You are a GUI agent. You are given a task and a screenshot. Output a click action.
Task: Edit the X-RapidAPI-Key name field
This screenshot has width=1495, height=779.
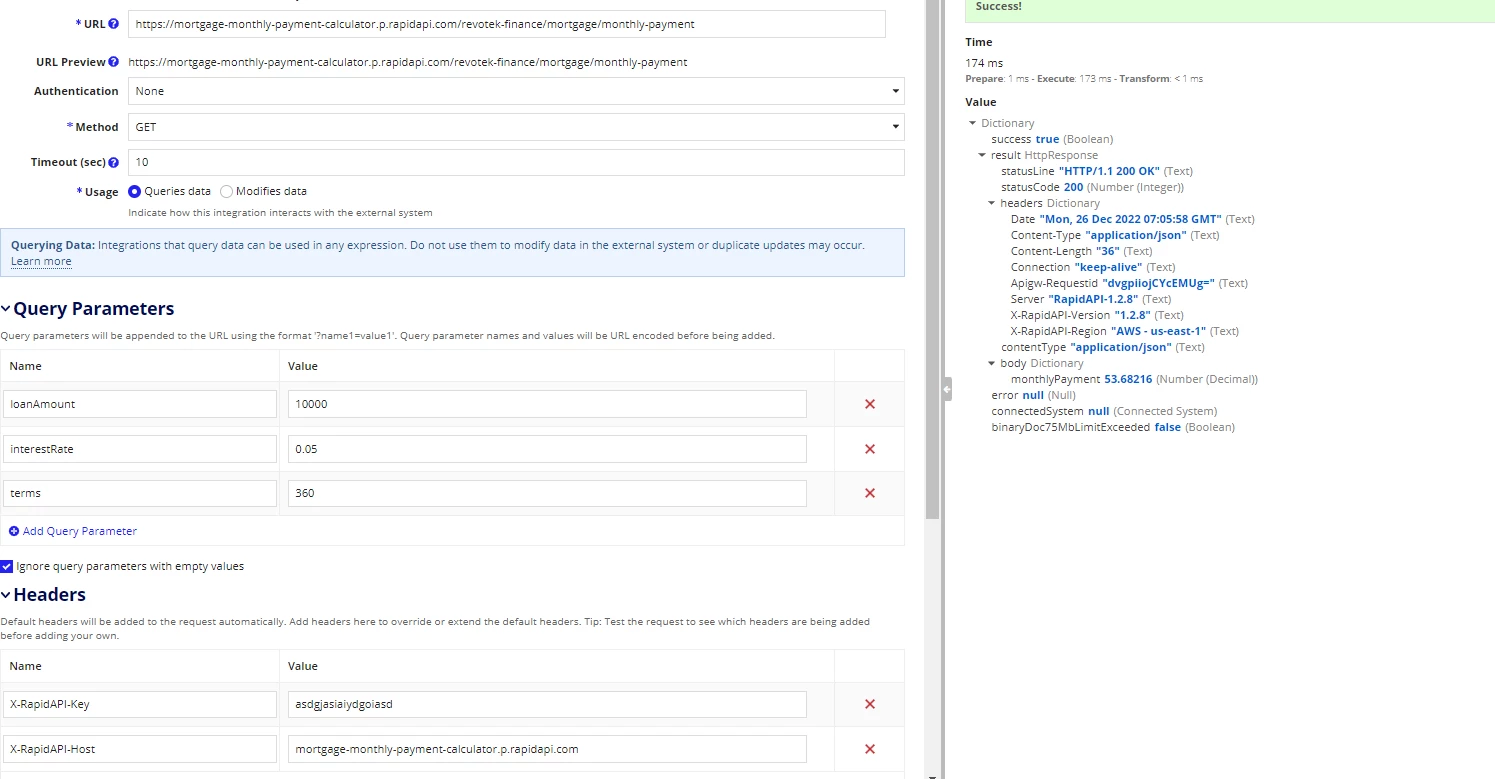[140, 704]
